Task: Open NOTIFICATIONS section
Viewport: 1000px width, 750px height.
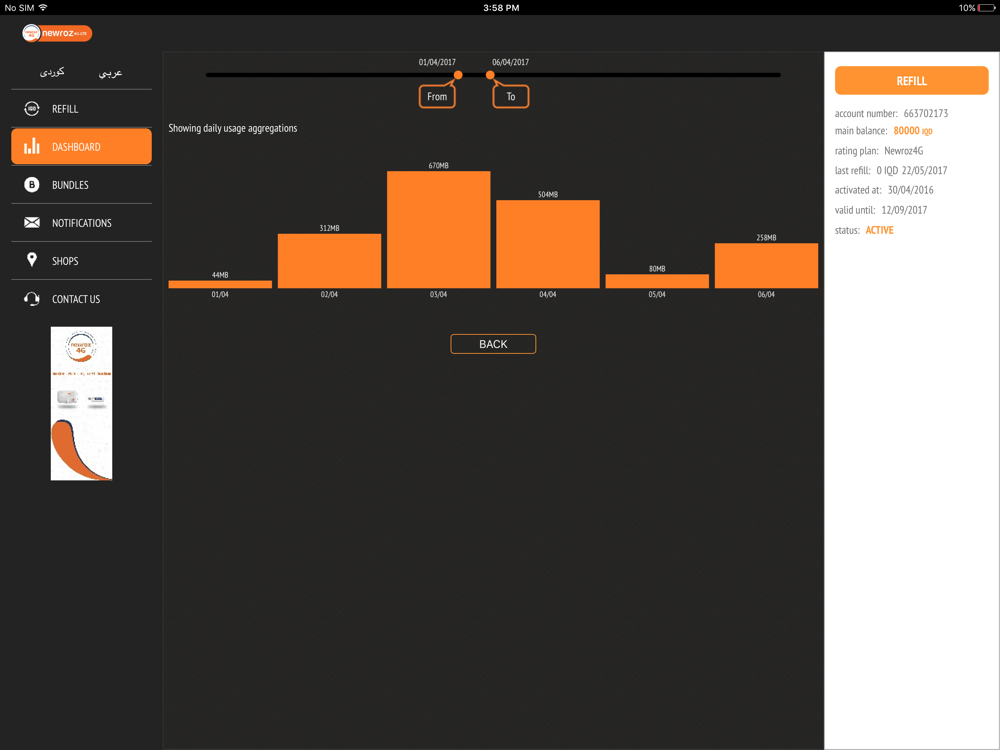Action: click(x=82, y=223)
